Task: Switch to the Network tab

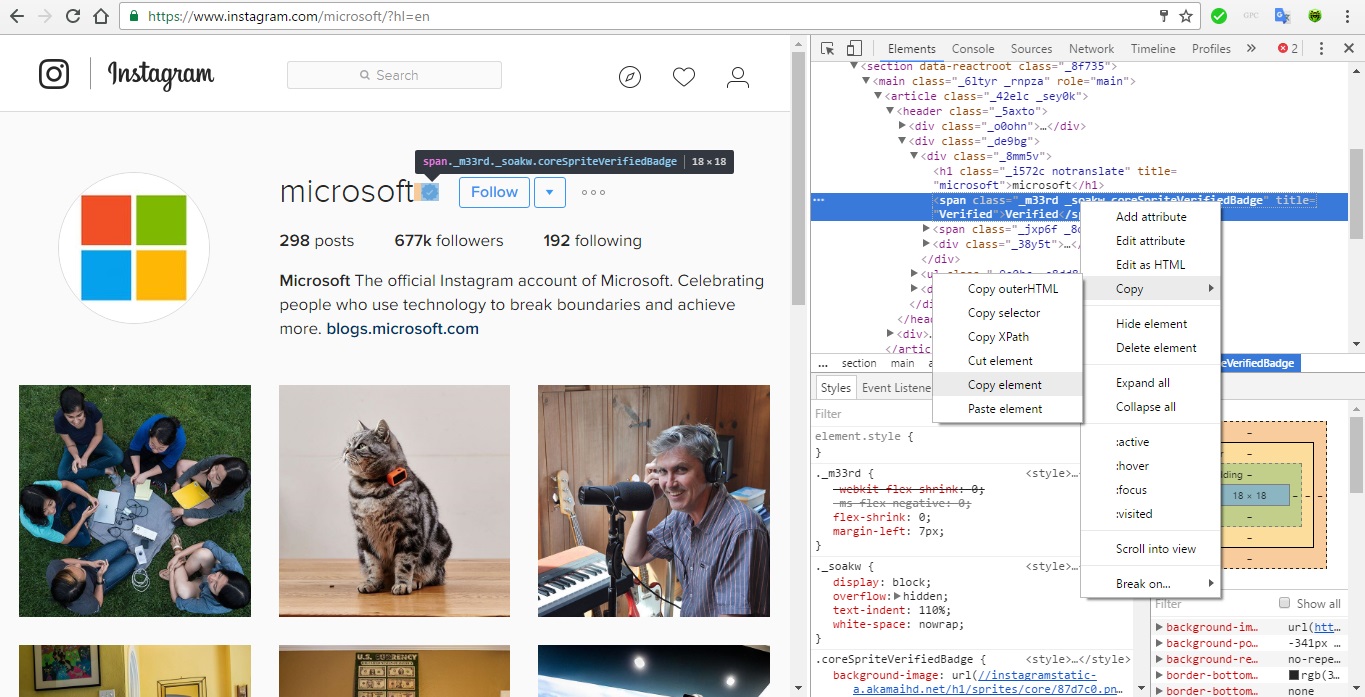Action: click(1091, 49)
